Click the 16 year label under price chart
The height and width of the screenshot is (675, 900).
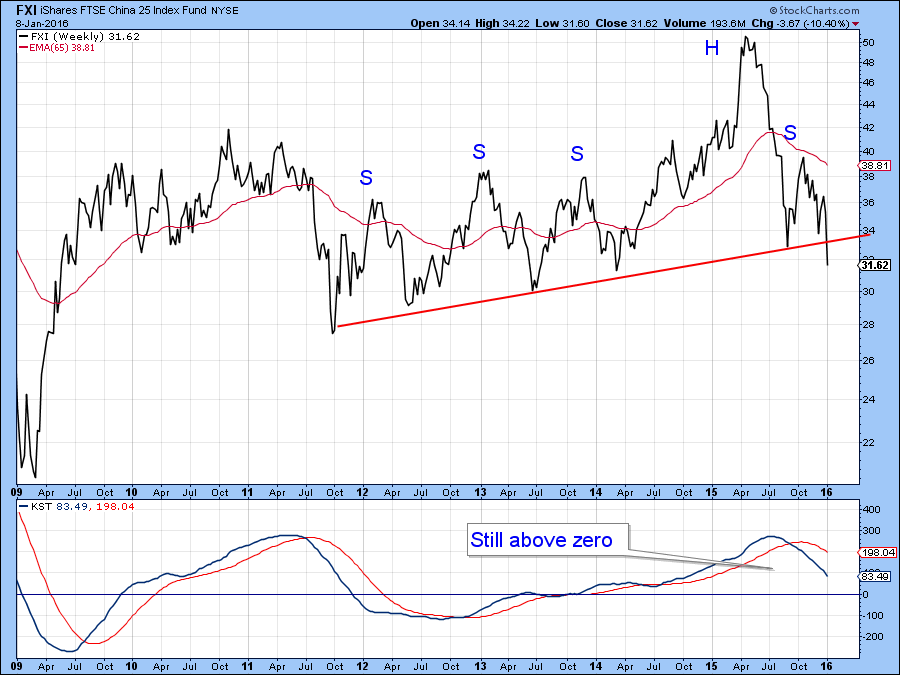pos(827,492)
